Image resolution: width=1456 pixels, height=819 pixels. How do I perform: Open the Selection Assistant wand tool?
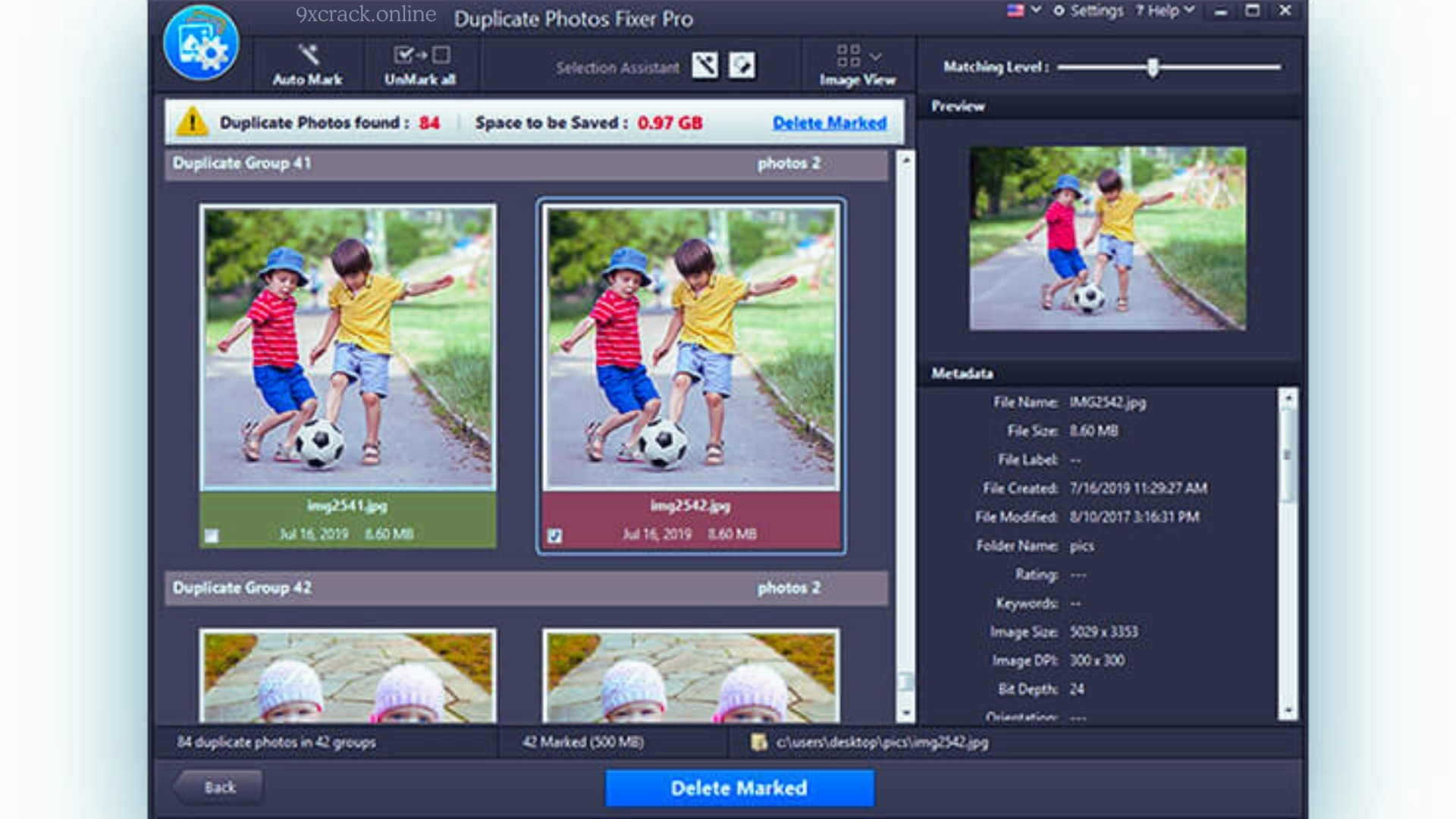tap(704, 65)
